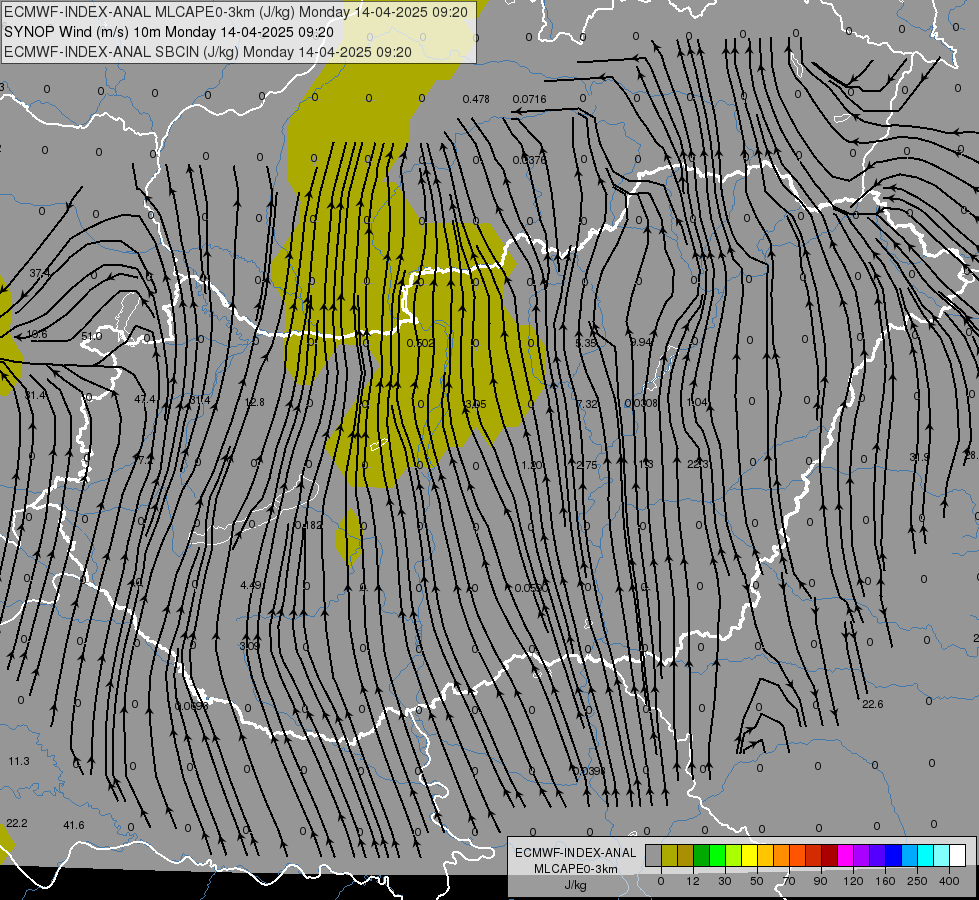
Task: Click the gray legend color swatch
Action: pos(654,855)
